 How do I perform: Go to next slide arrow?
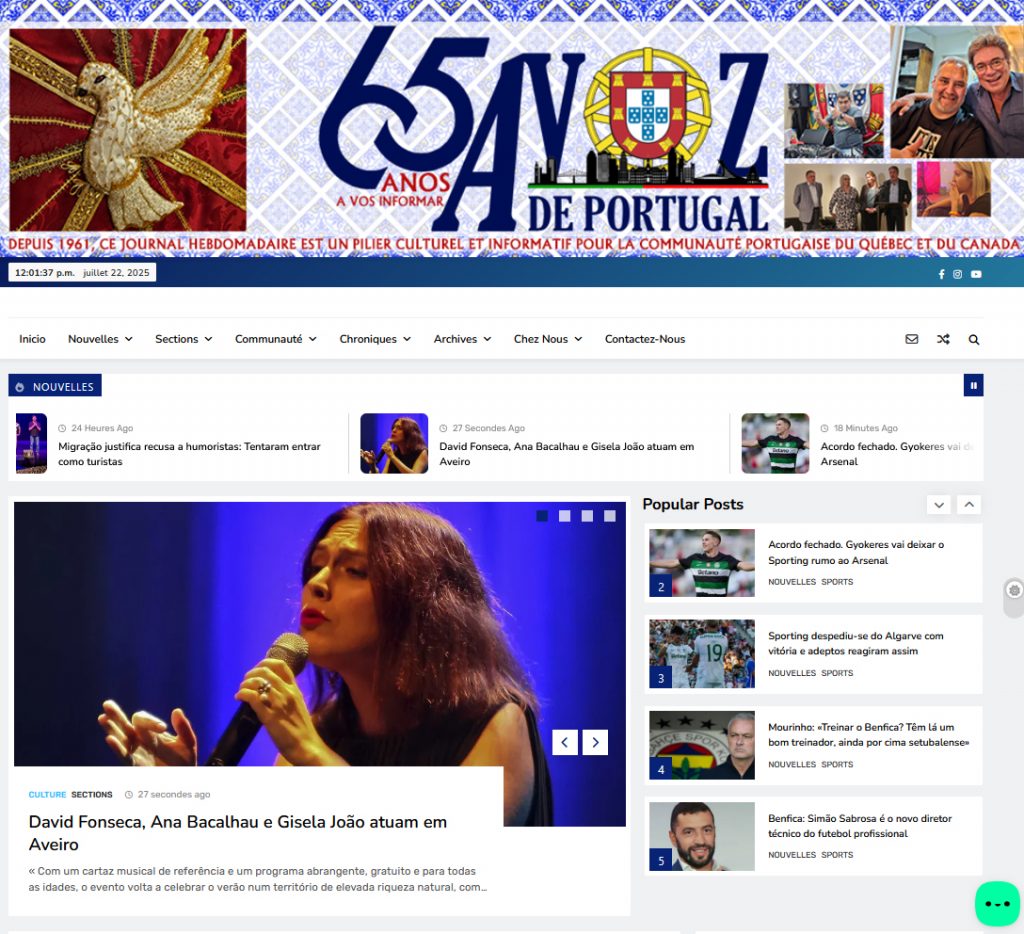595,742
